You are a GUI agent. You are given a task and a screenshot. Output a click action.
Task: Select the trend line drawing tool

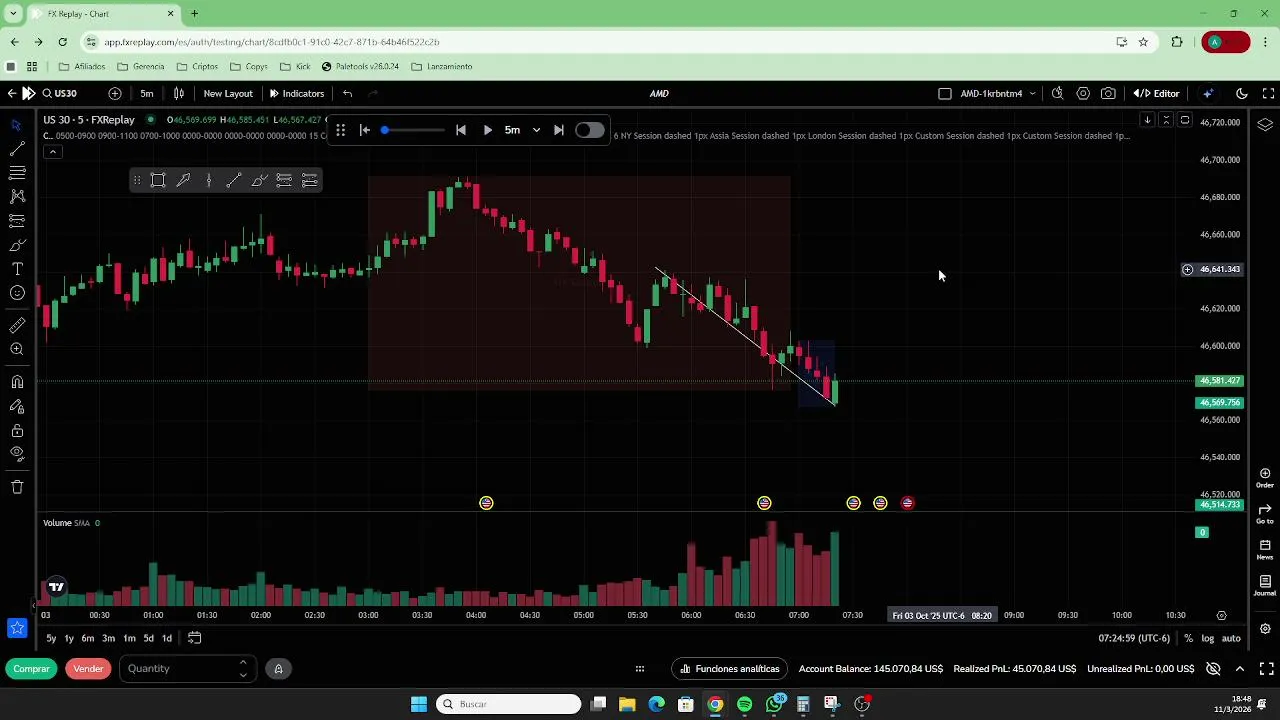click(x=17, y=149)
